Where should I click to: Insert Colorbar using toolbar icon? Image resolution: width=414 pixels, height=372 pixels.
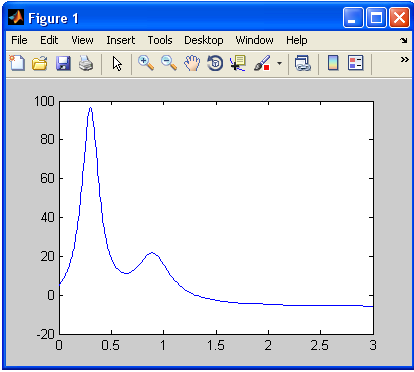[x=333, y=63]
